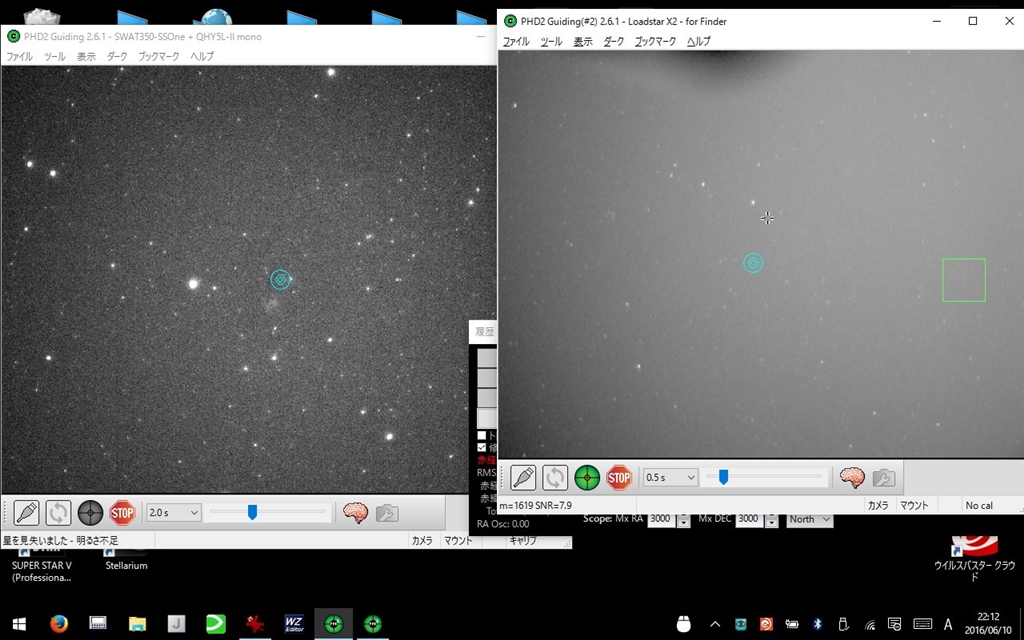Open the ウイルスバスター クラウド desktop shortcut
This screenshot has height=640, width=1024.
[974, 559]
